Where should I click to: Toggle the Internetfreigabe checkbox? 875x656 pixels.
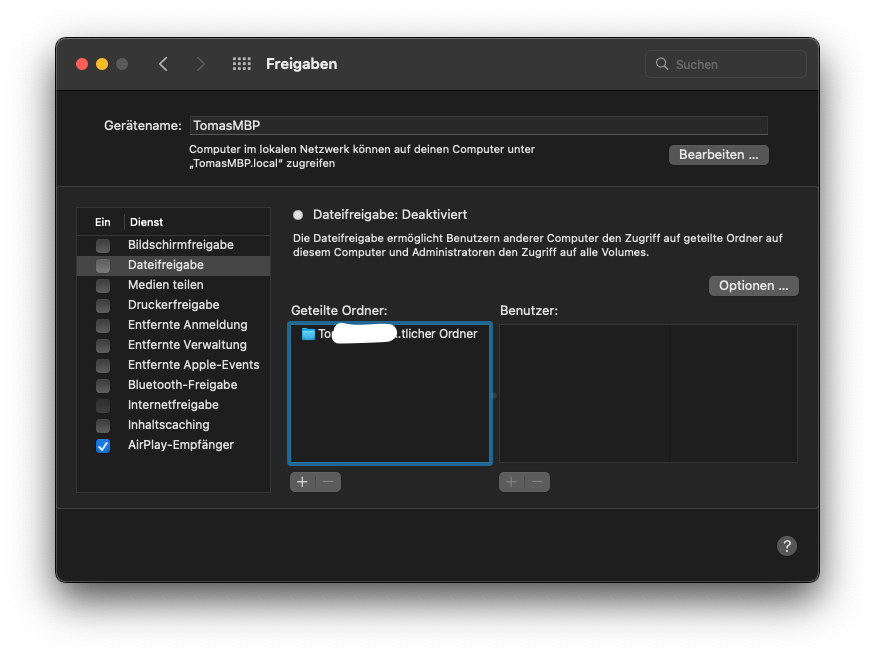click(103, 406)
